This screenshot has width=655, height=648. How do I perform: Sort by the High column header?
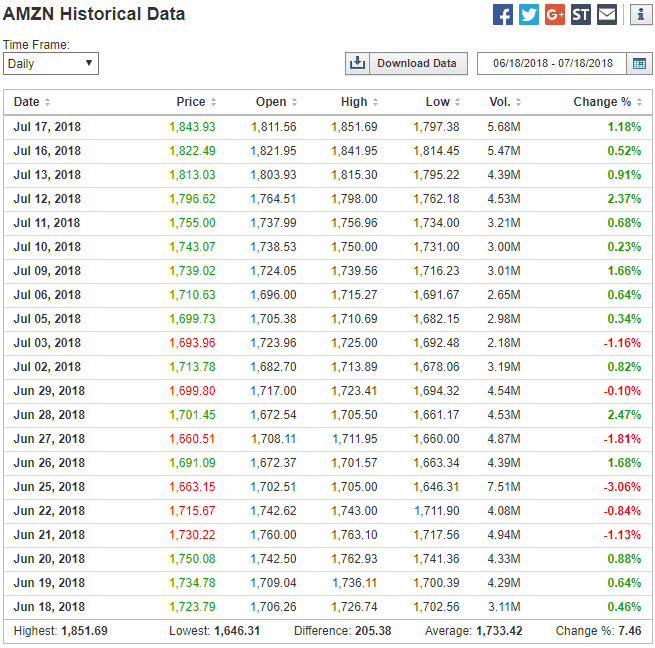[x=354, y=102]
